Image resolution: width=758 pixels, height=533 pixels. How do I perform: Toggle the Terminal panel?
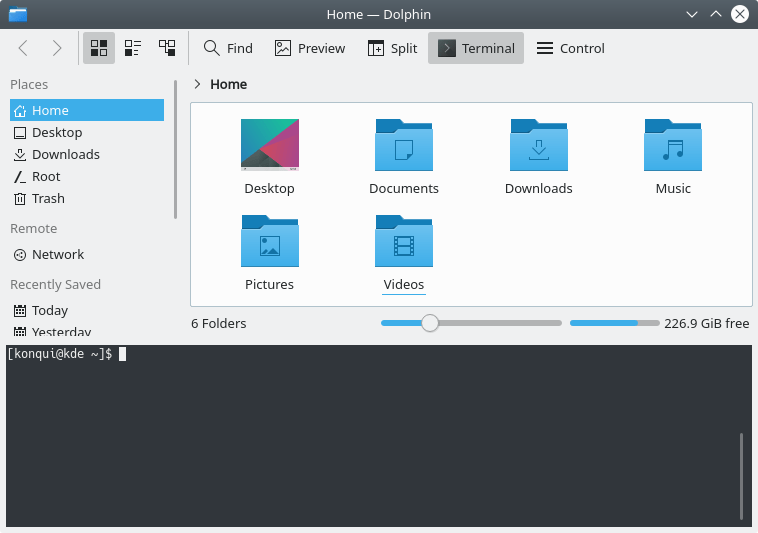click(x=476, y=48)
